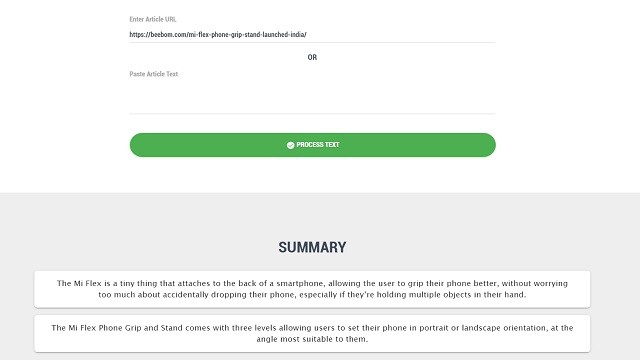The height and width of the screenshot is (360, 640).
Task: Click the underline below the paste text area
Action: pos(313,113)
